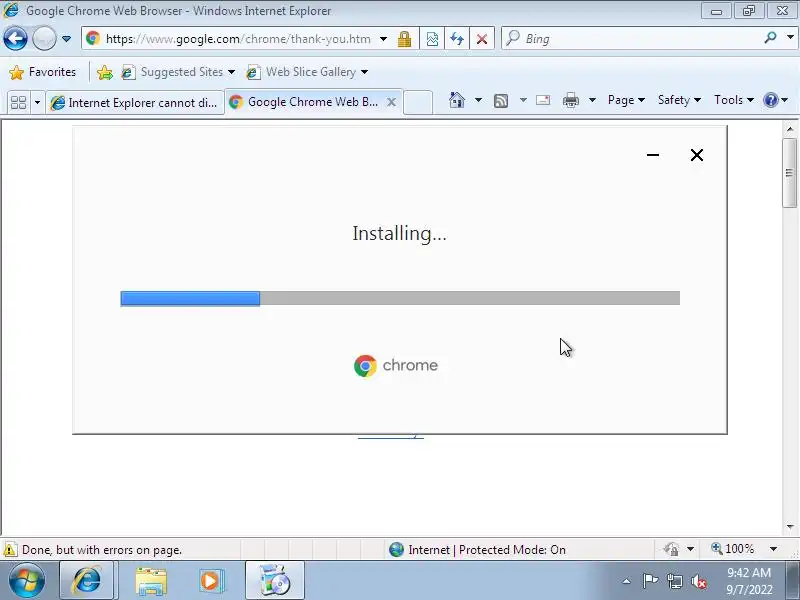
Task: Expand the Home button dropdown arrow
Action: click(478, 100)
